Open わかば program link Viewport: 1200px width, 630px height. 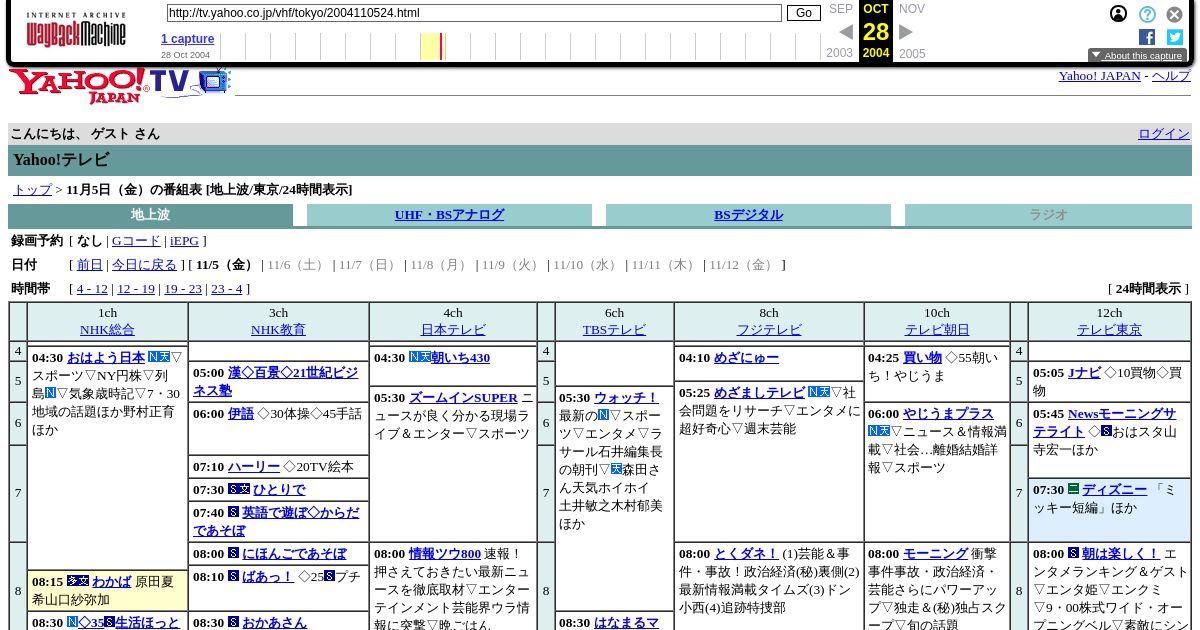(112, 582)
